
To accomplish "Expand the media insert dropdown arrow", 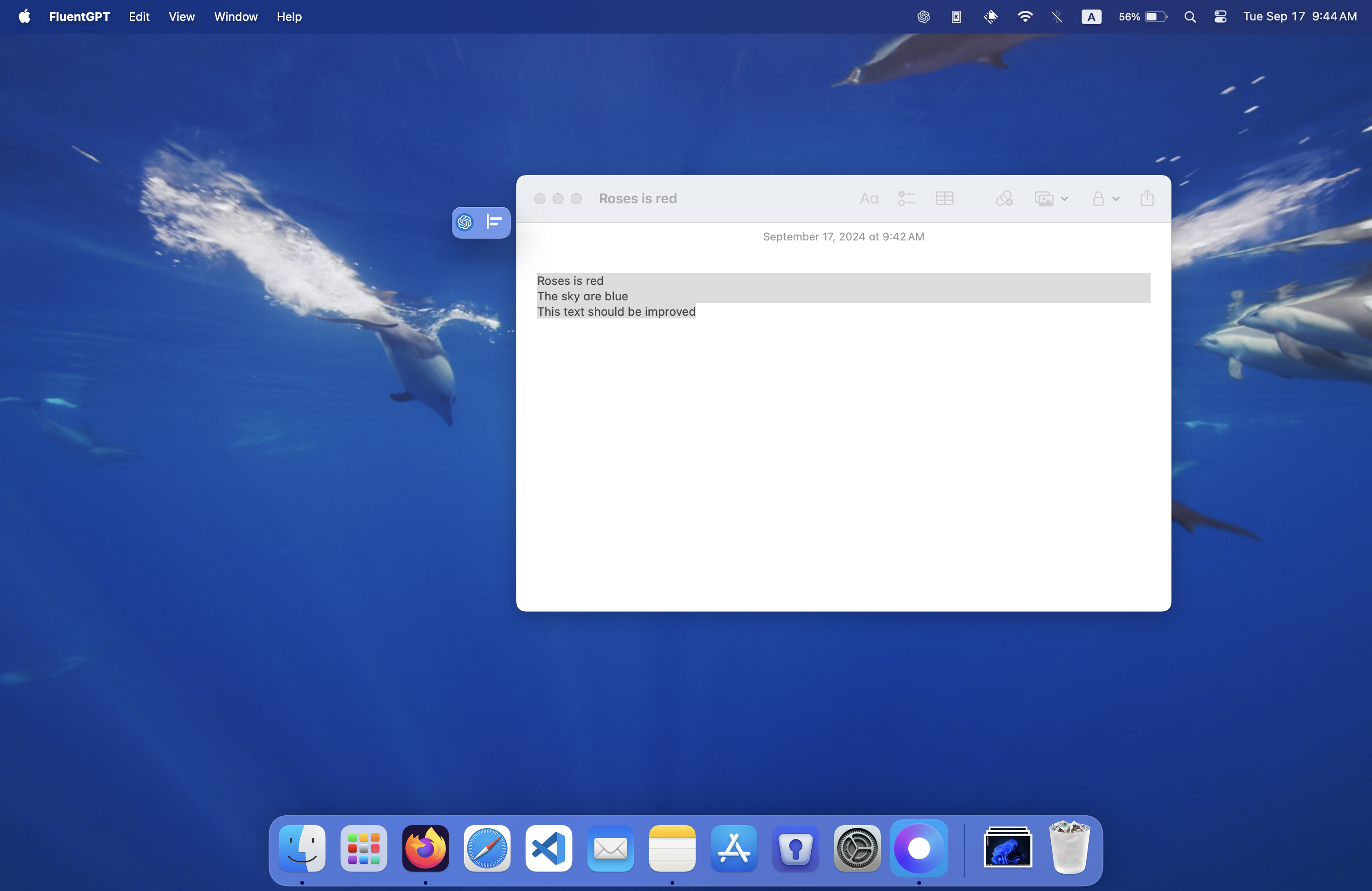I will [1064, 199].
